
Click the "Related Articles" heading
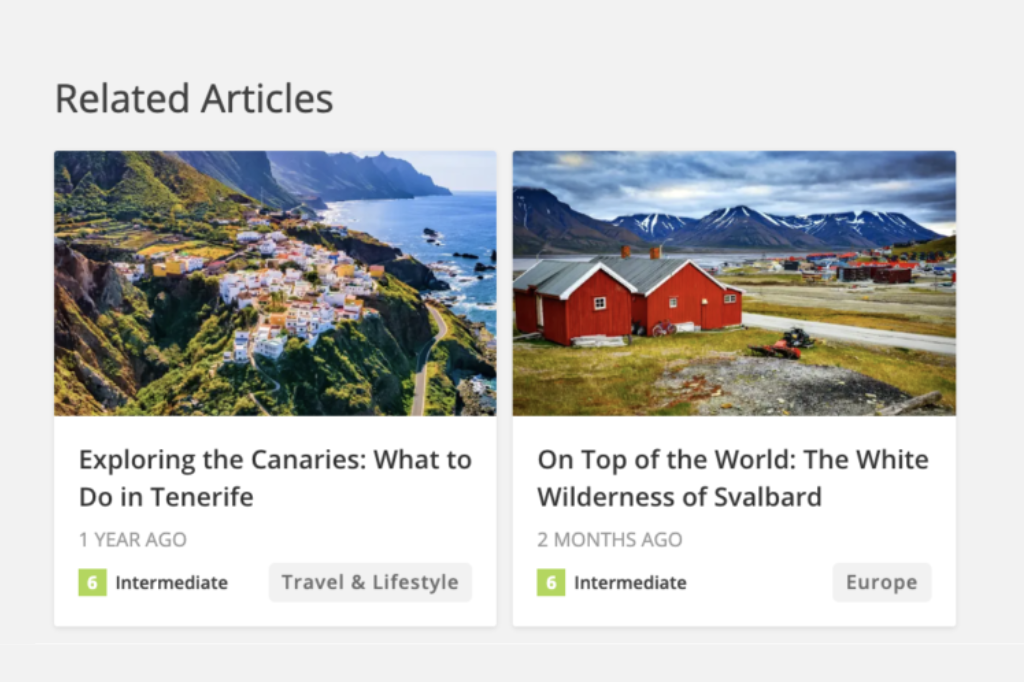(194, 99)
